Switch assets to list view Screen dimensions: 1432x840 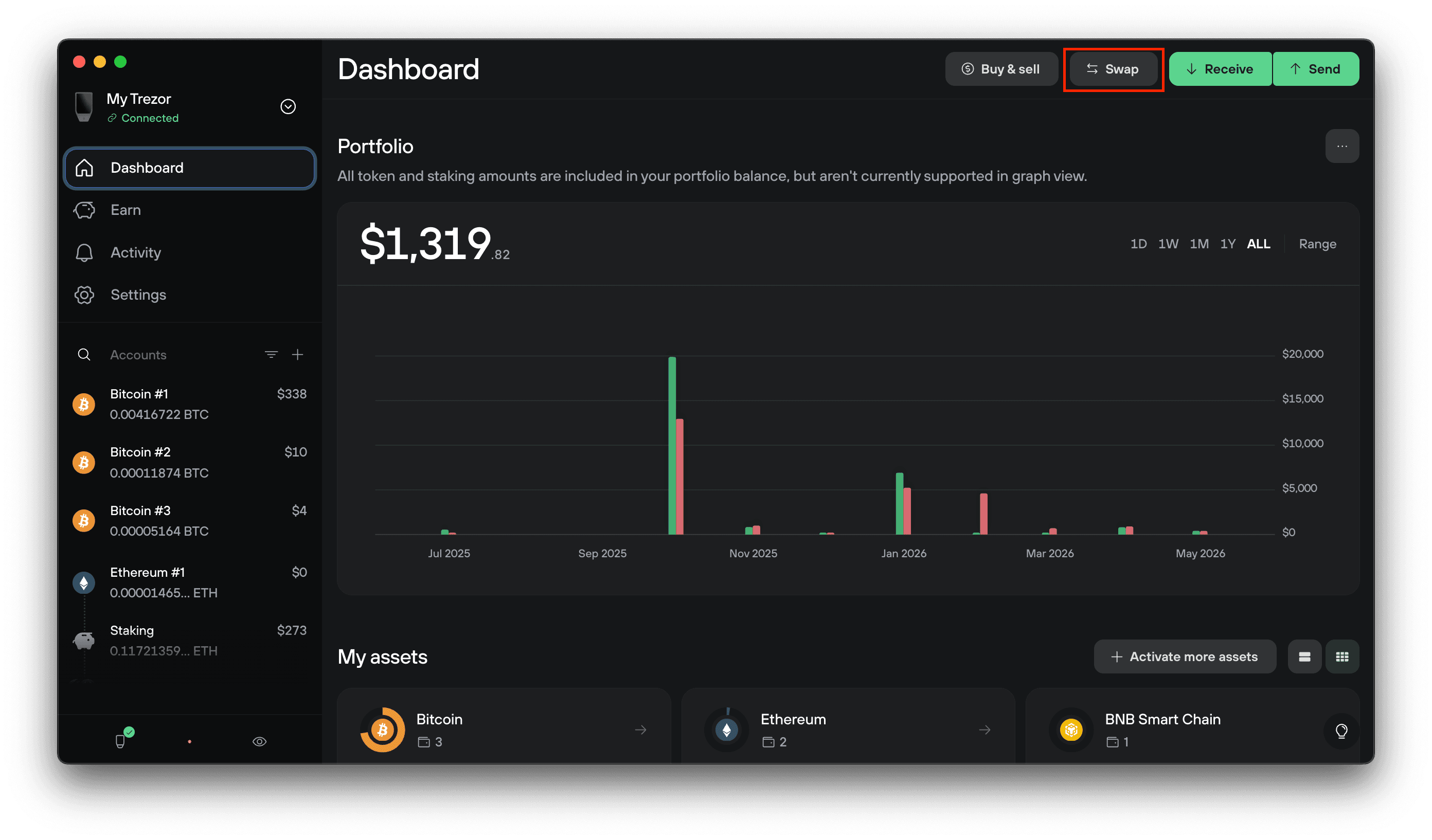1305,657
